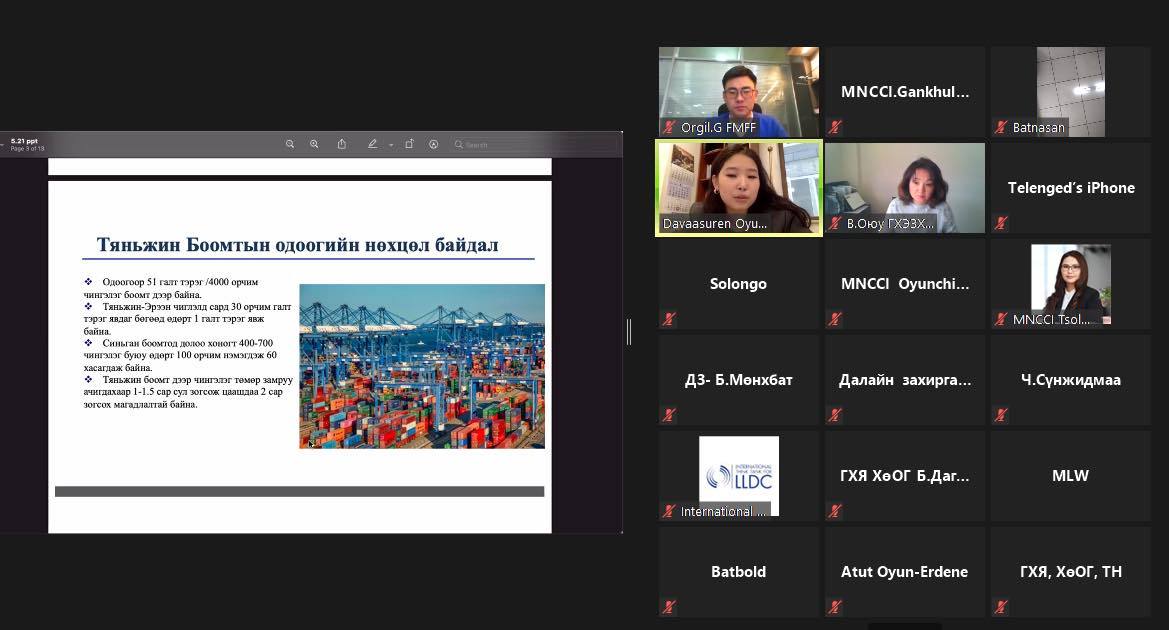Click the MLW participant tile
Image resolution: width=1169 pixels, height=630 pixels.
pyautogui.click(x=1071, y=476)
